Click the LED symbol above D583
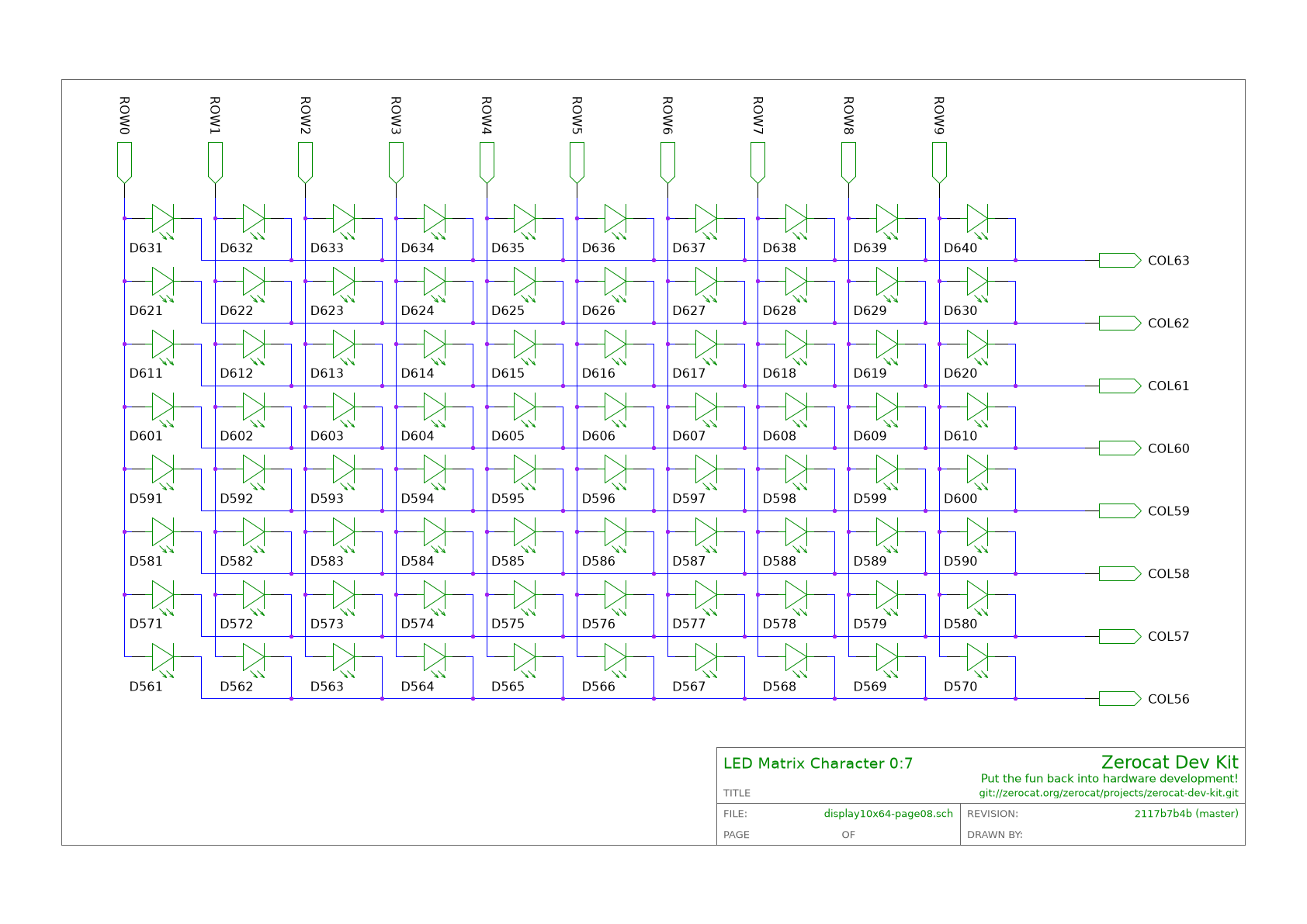This screenshot has height=924, width=1307. [x=344, y=534]
